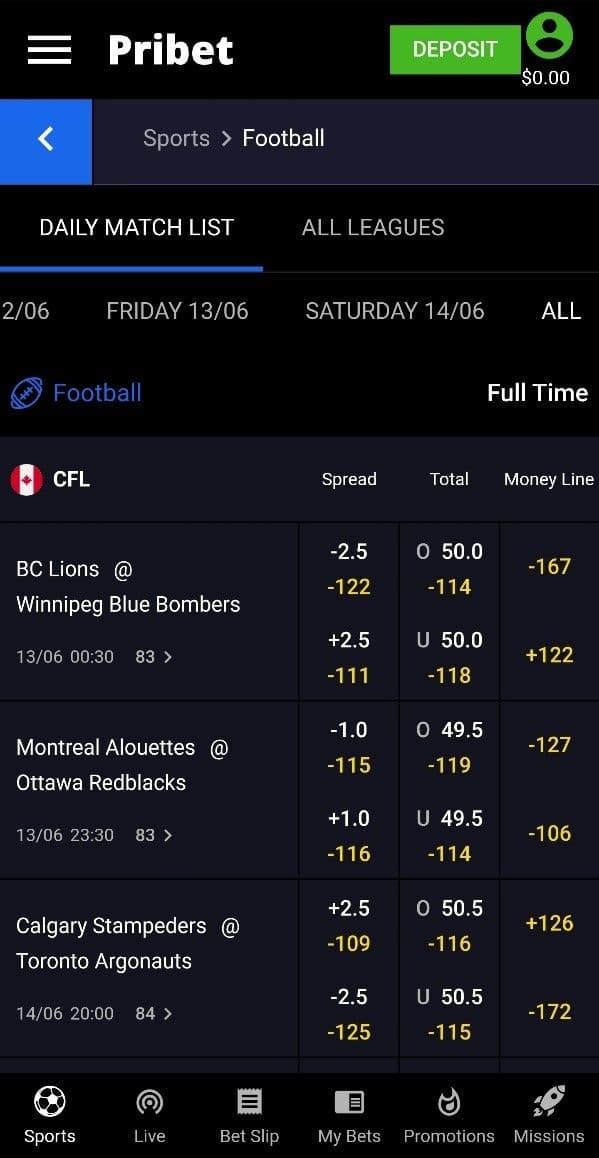
Task: Select SATURDAY 14/06 matches
Action: tap(394, 311)
